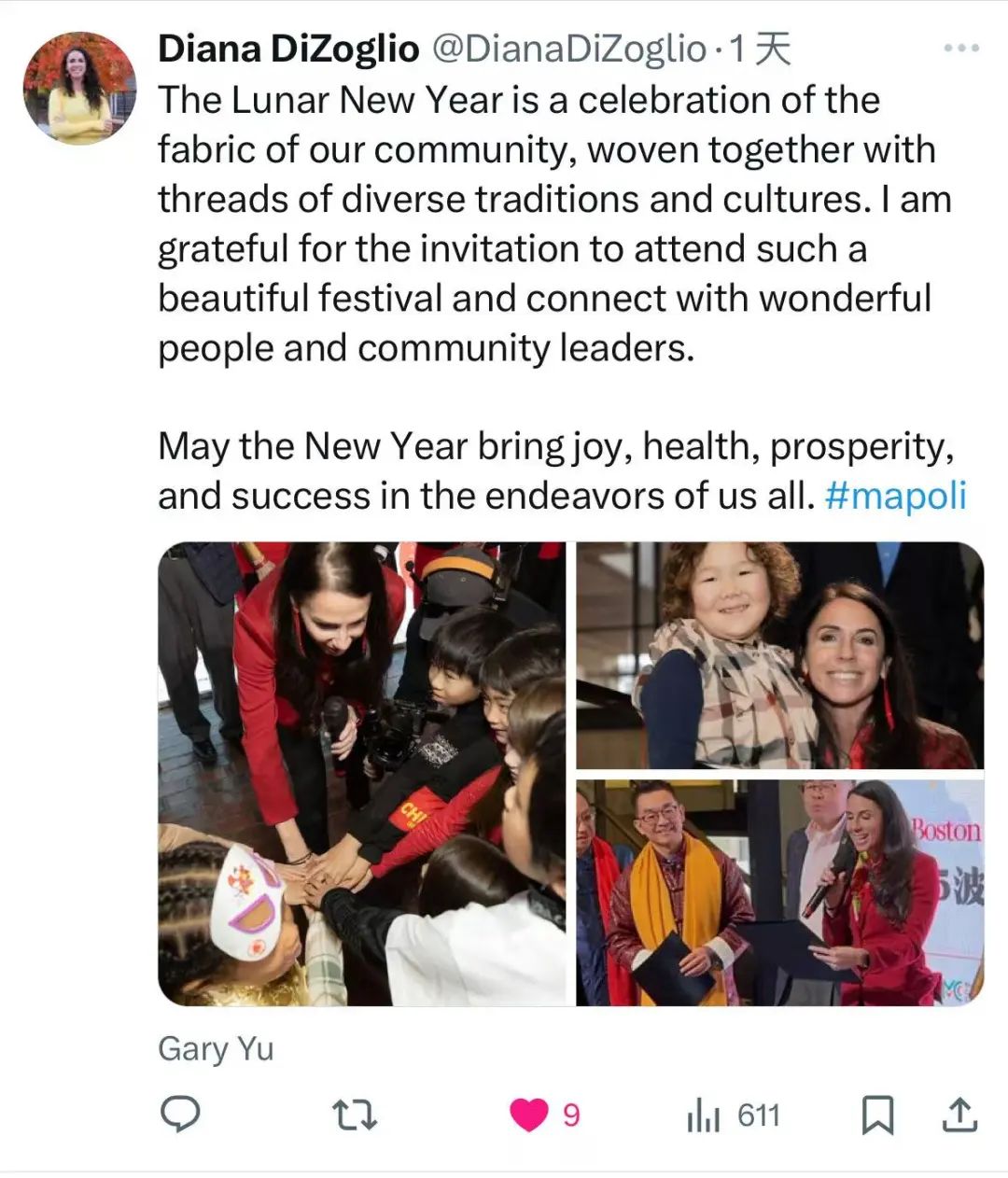The image size is (1008, 1178).
Task: Click the 611 views count
Action: [758, 1115]
